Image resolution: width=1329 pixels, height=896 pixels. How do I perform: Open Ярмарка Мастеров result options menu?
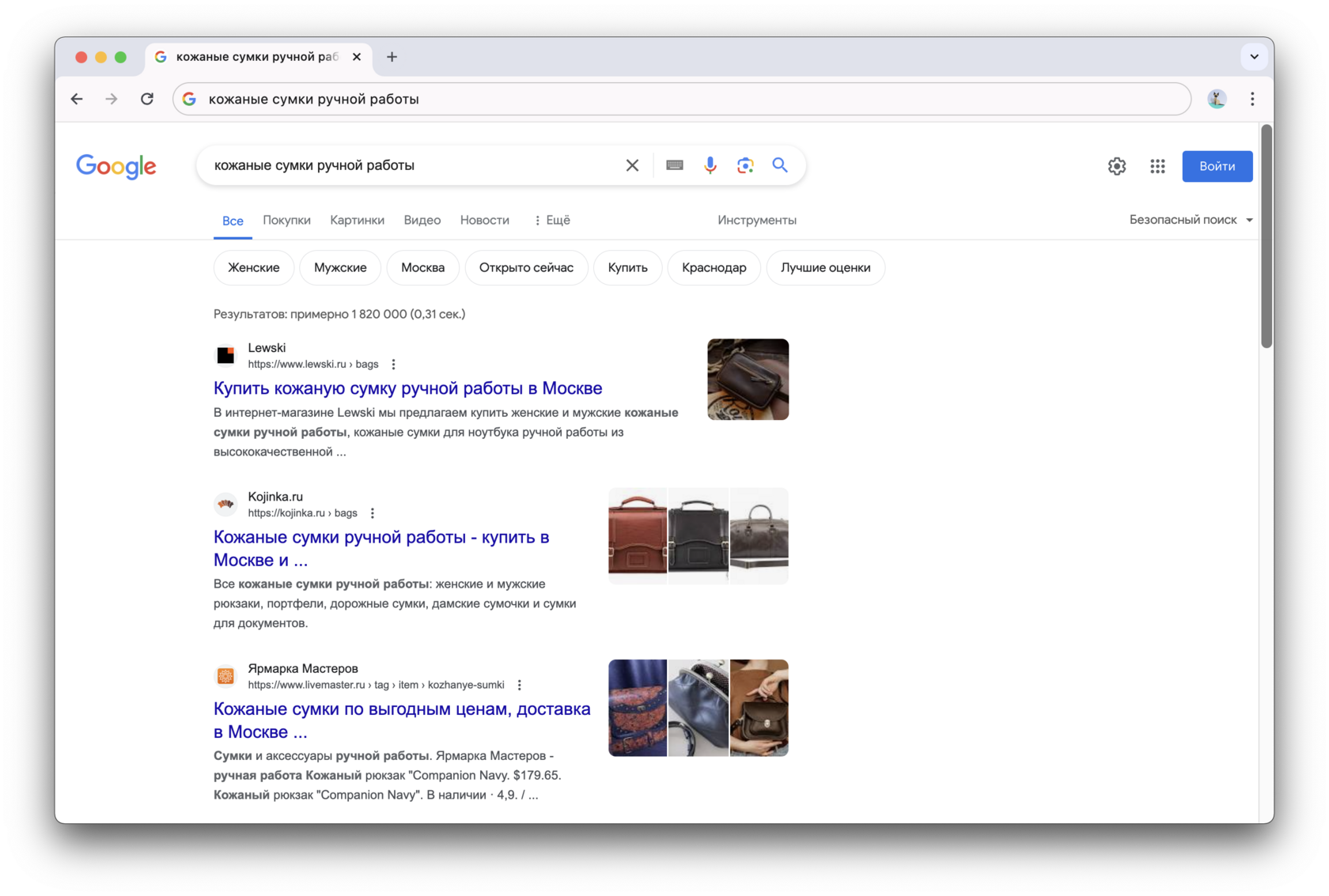(x=519, y=685)
